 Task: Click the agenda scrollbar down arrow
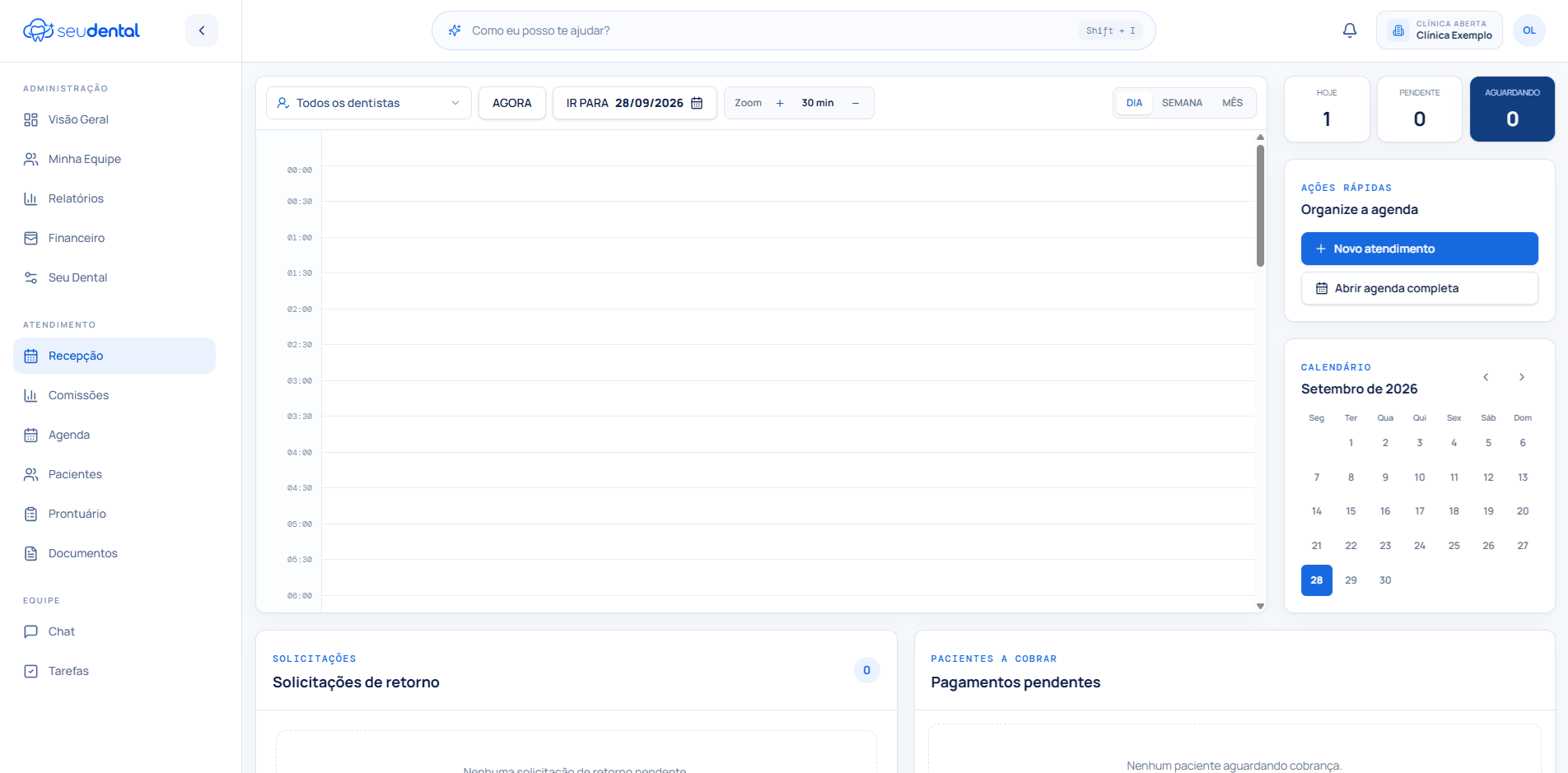coord(1260,606)
